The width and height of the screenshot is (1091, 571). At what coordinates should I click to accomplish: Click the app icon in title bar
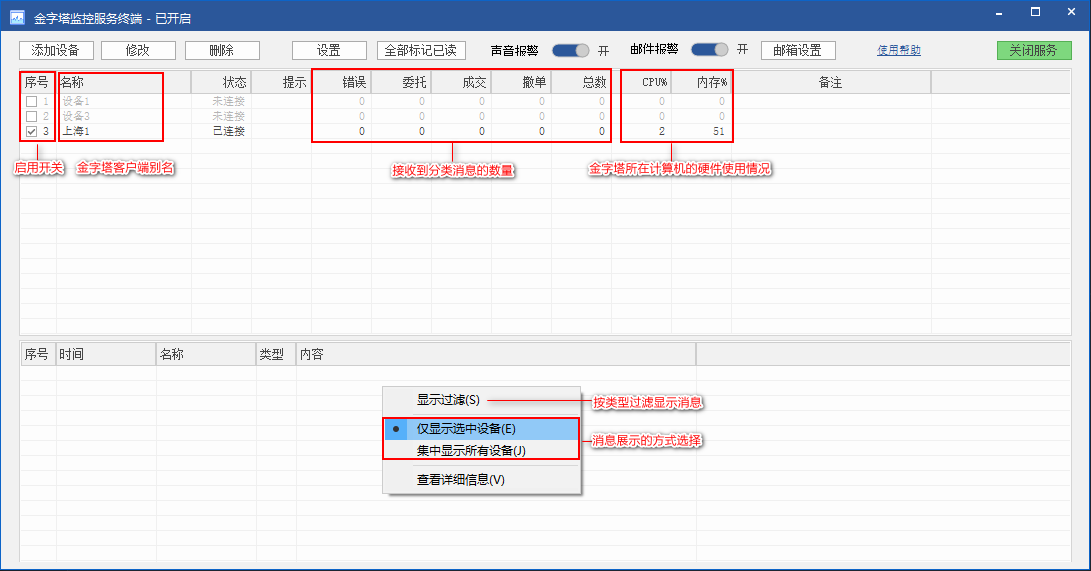pyautogui.click(x=17, y=17)
